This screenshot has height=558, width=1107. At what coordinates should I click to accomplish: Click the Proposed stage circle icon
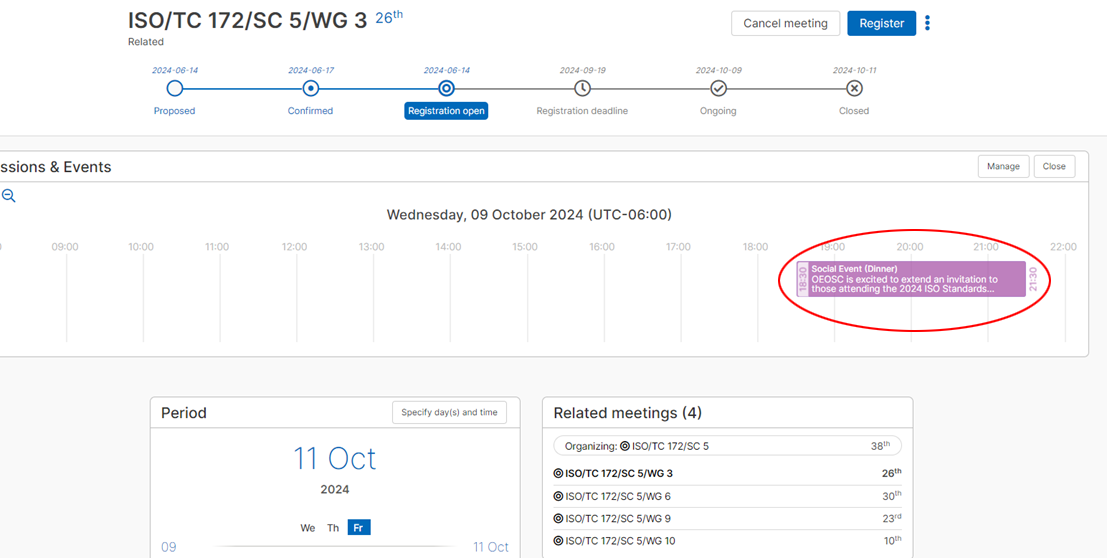click(x=175, y=88)
